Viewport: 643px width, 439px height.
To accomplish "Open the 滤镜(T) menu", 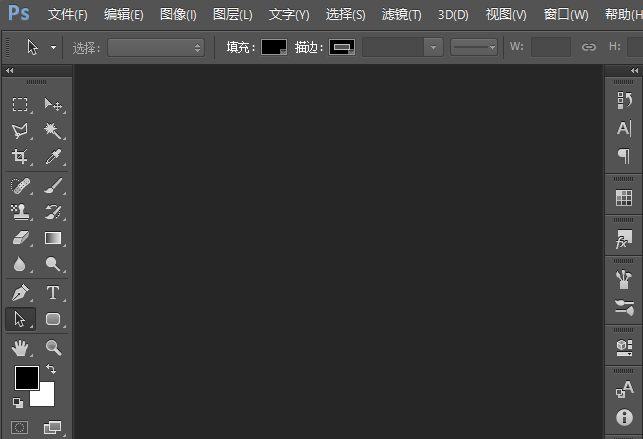I will (401, 15).
